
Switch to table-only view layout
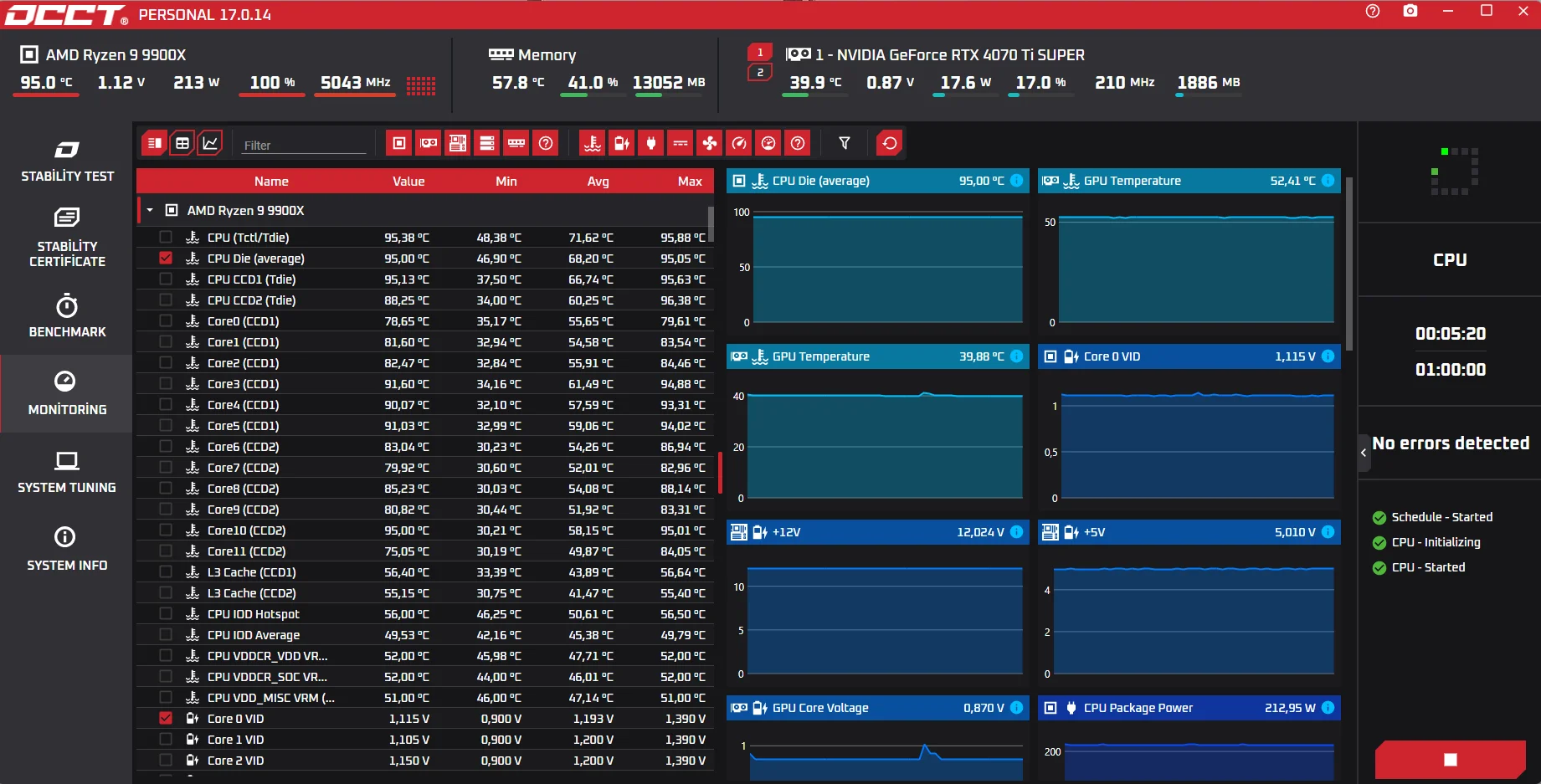[182, 143]
